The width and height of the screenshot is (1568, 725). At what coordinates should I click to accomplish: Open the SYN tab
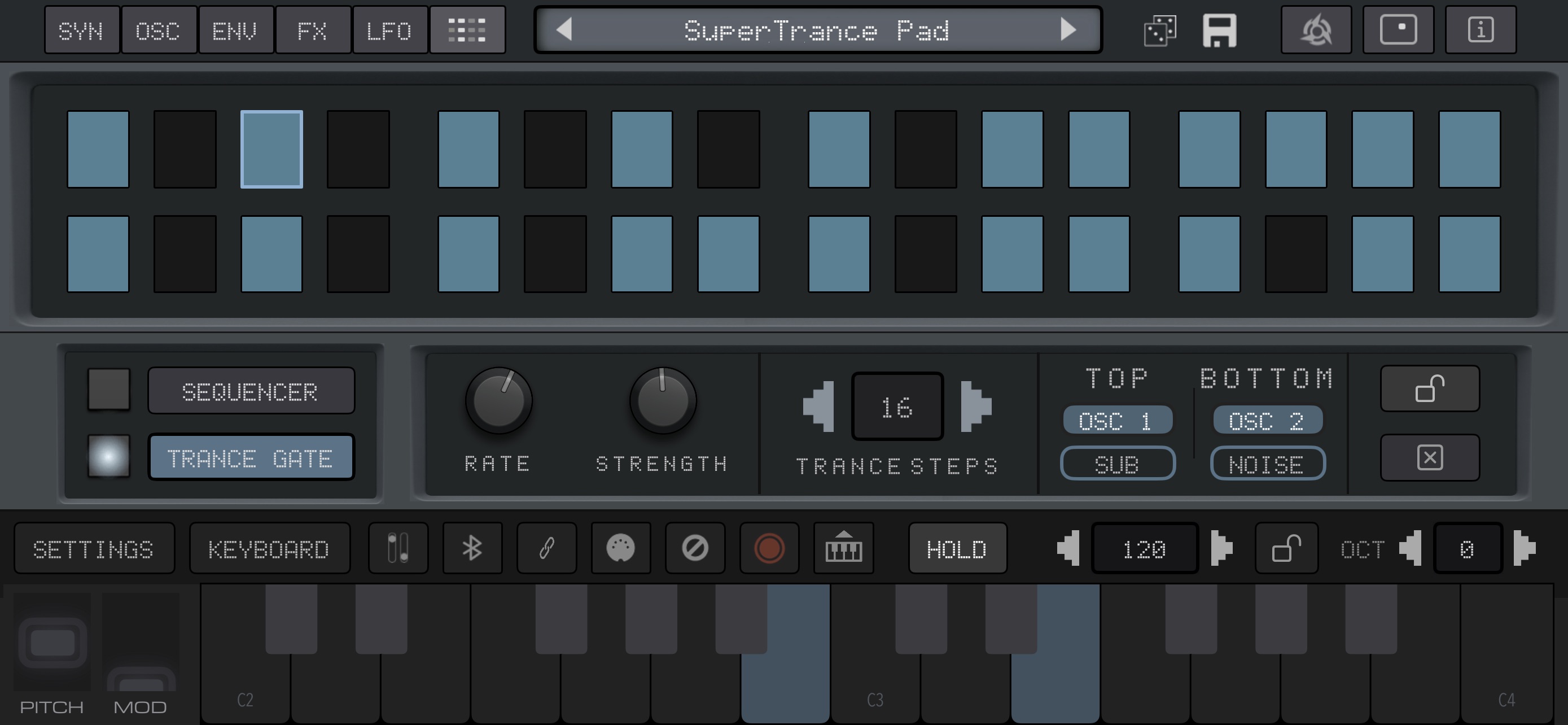click(82, 30)
